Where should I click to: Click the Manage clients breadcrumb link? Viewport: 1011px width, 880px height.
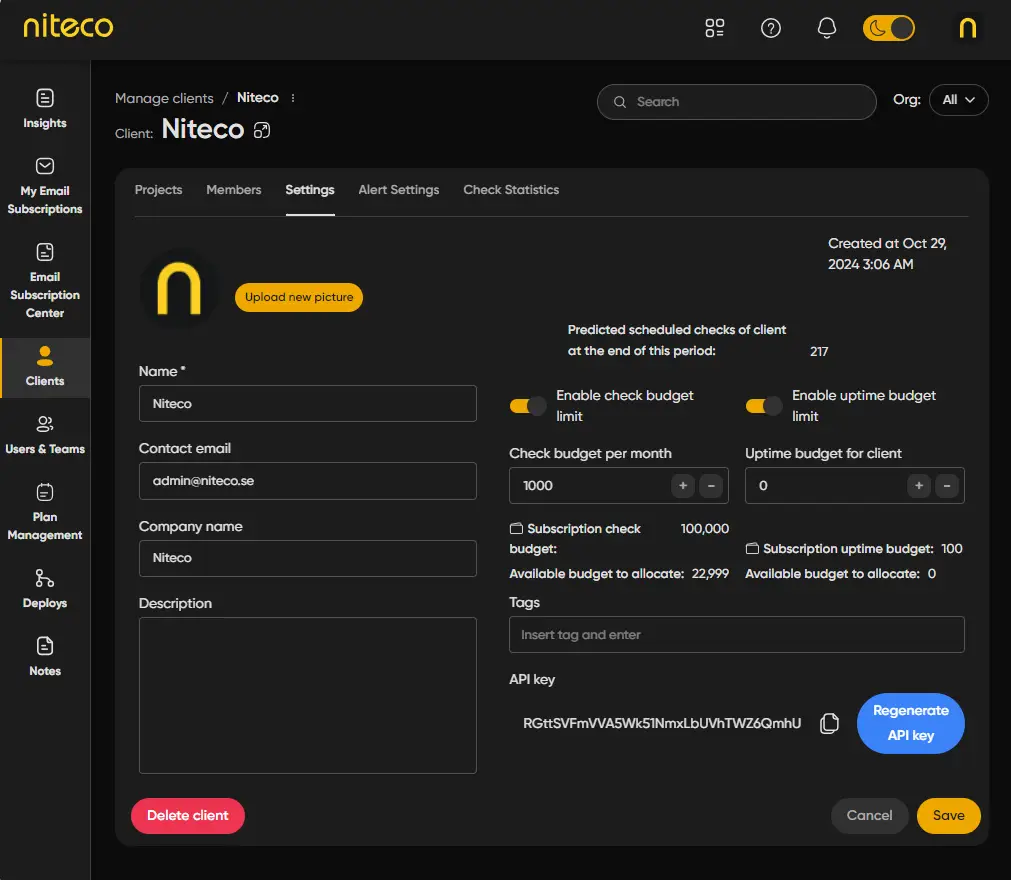(164, 98)
